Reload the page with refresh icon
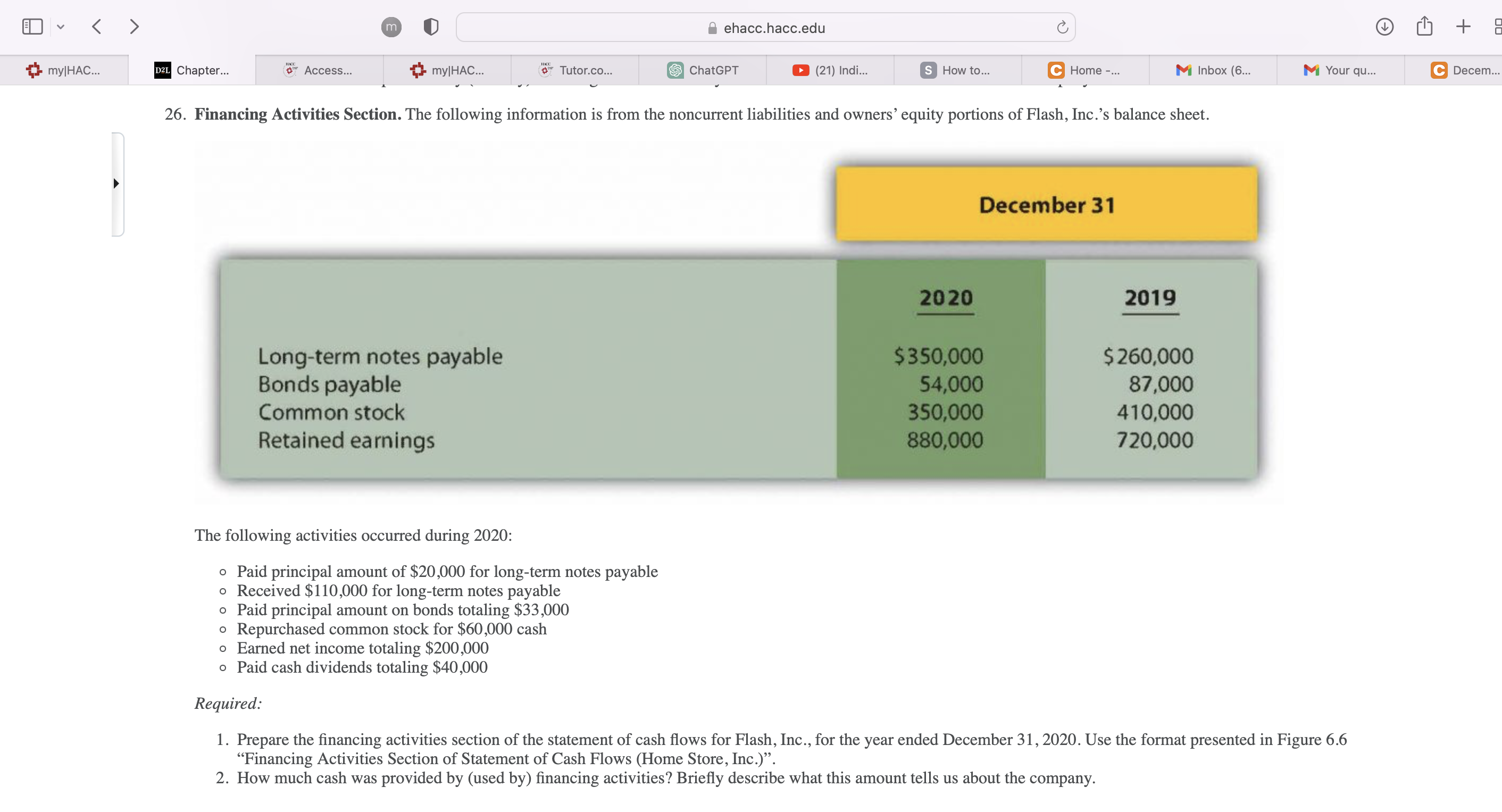Screen dimensions: 1502x812 click(x=1062, y=28)
